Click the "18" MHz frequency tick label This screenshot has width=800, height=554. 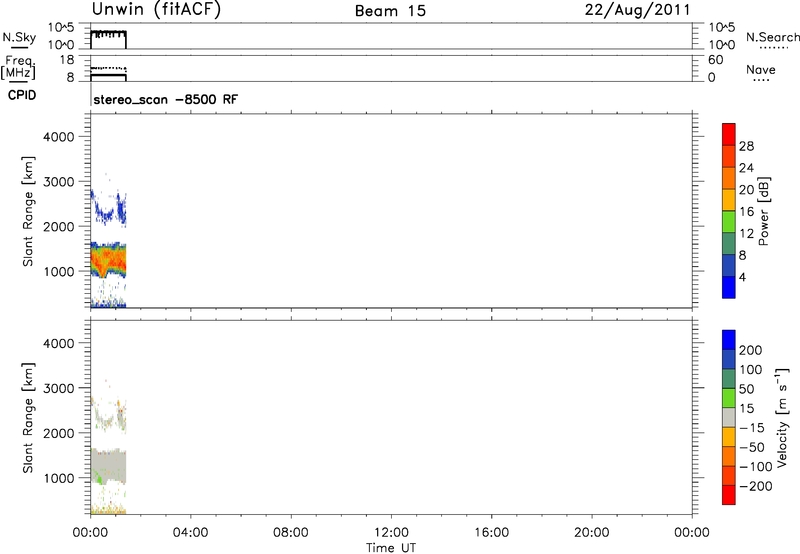click(x=67, y=60)
